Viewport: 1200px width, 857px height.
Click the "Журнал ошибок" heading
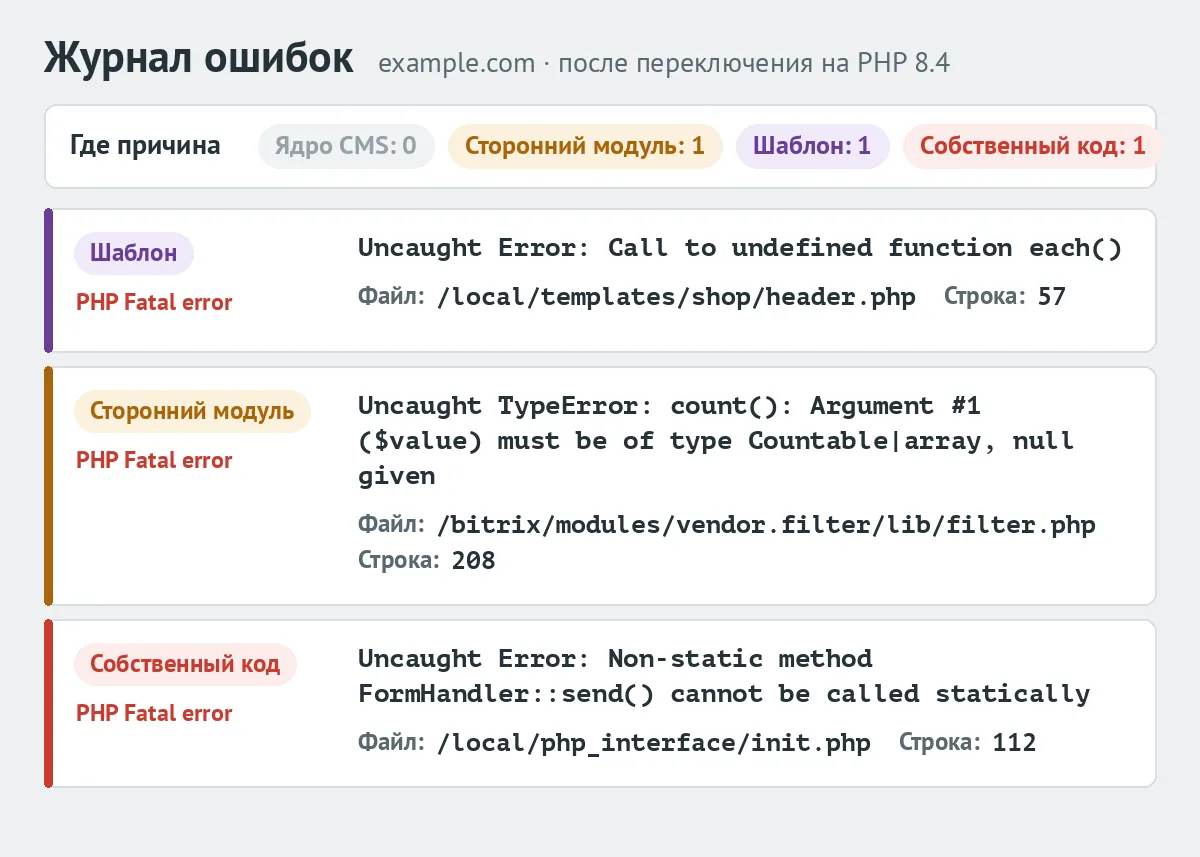point(198,59)
